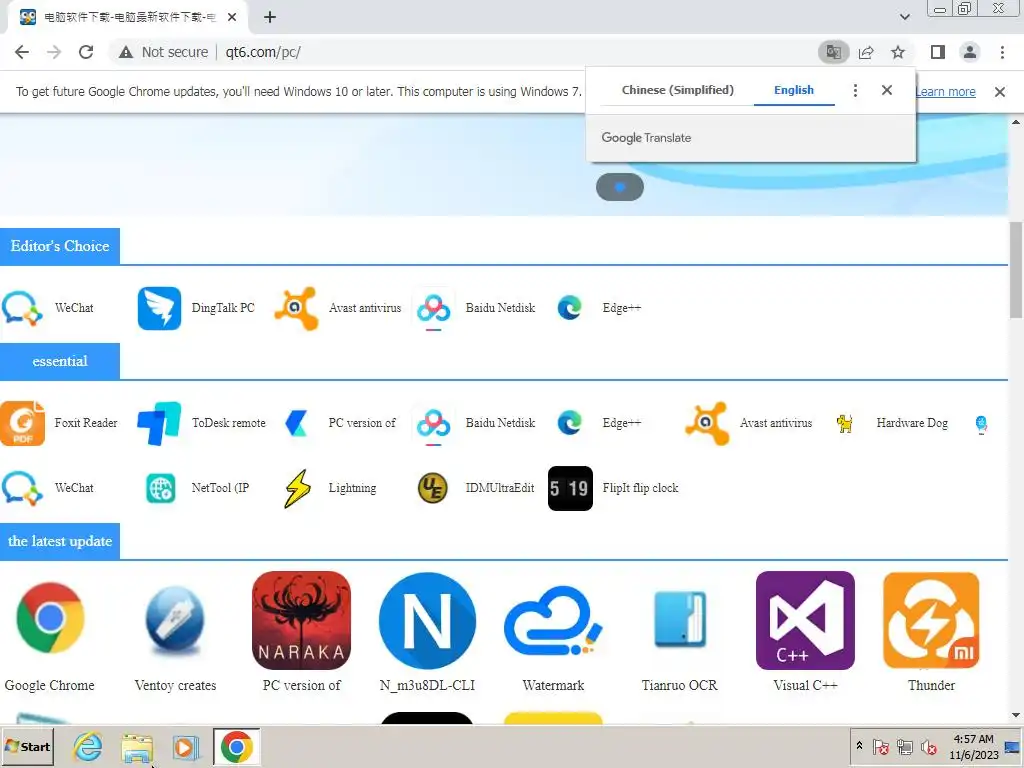
Task: Click the banner carousel dot indicator
Action: click(620, 187)
